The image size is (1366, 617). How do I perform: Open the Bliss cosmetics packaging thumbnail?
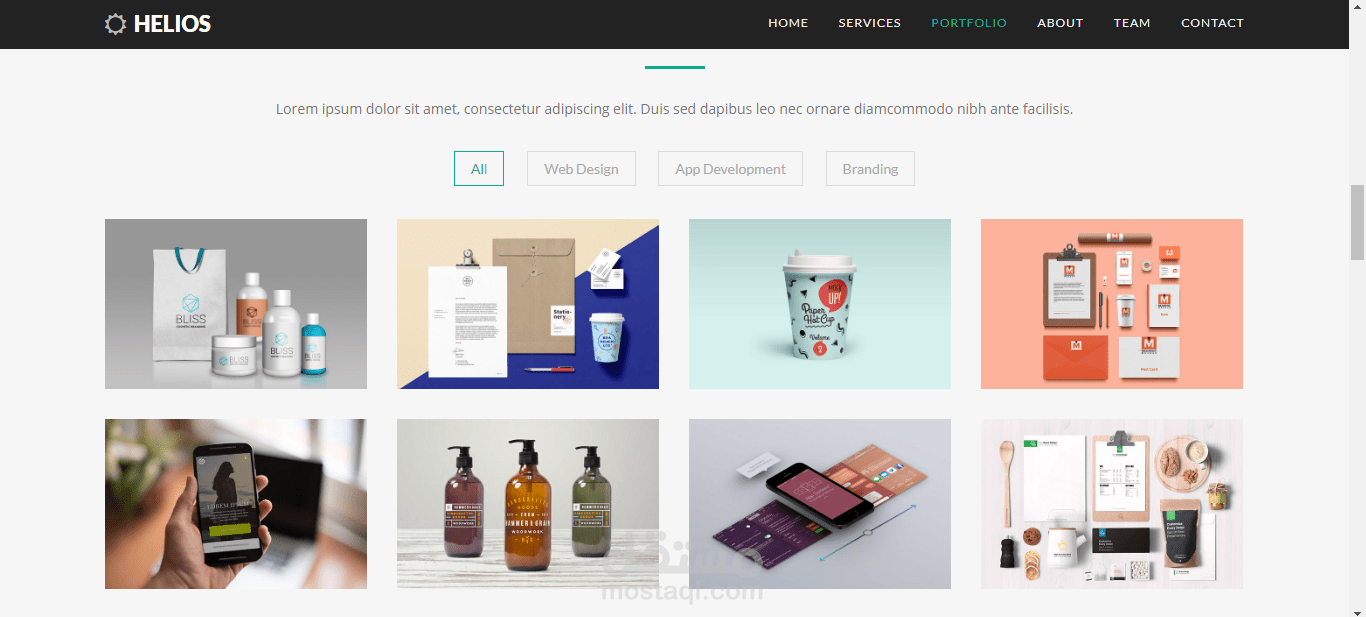(x=236, y=304)
